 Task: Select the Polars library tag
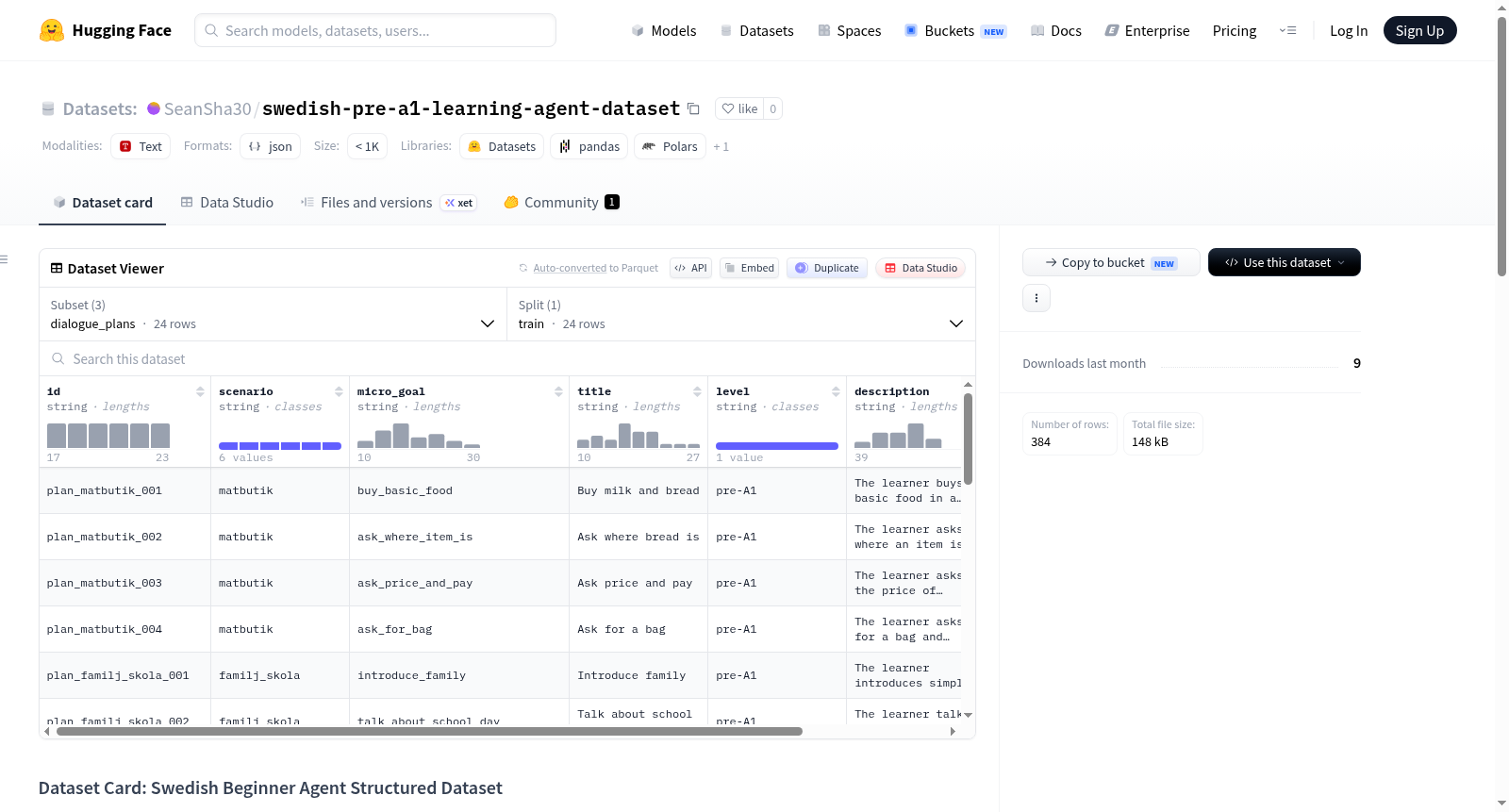671,146
